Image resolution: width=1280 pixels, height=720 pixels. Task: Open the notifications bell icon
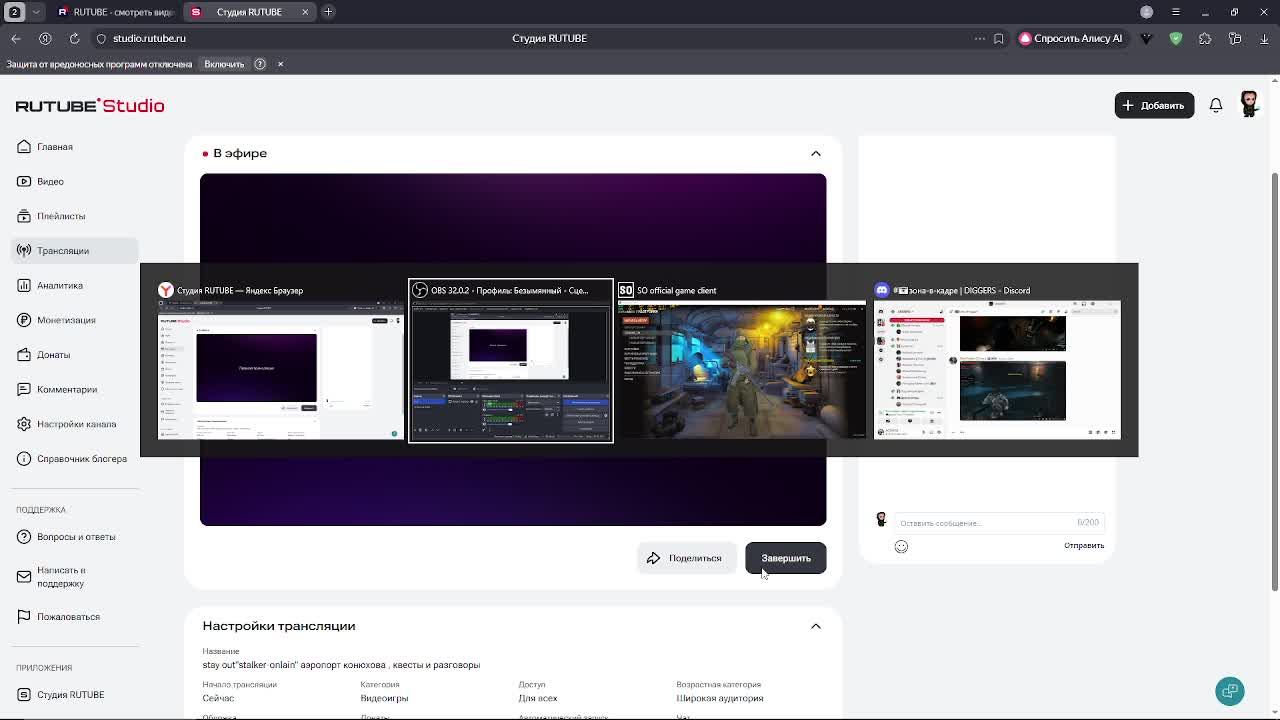pos(1216,105)
